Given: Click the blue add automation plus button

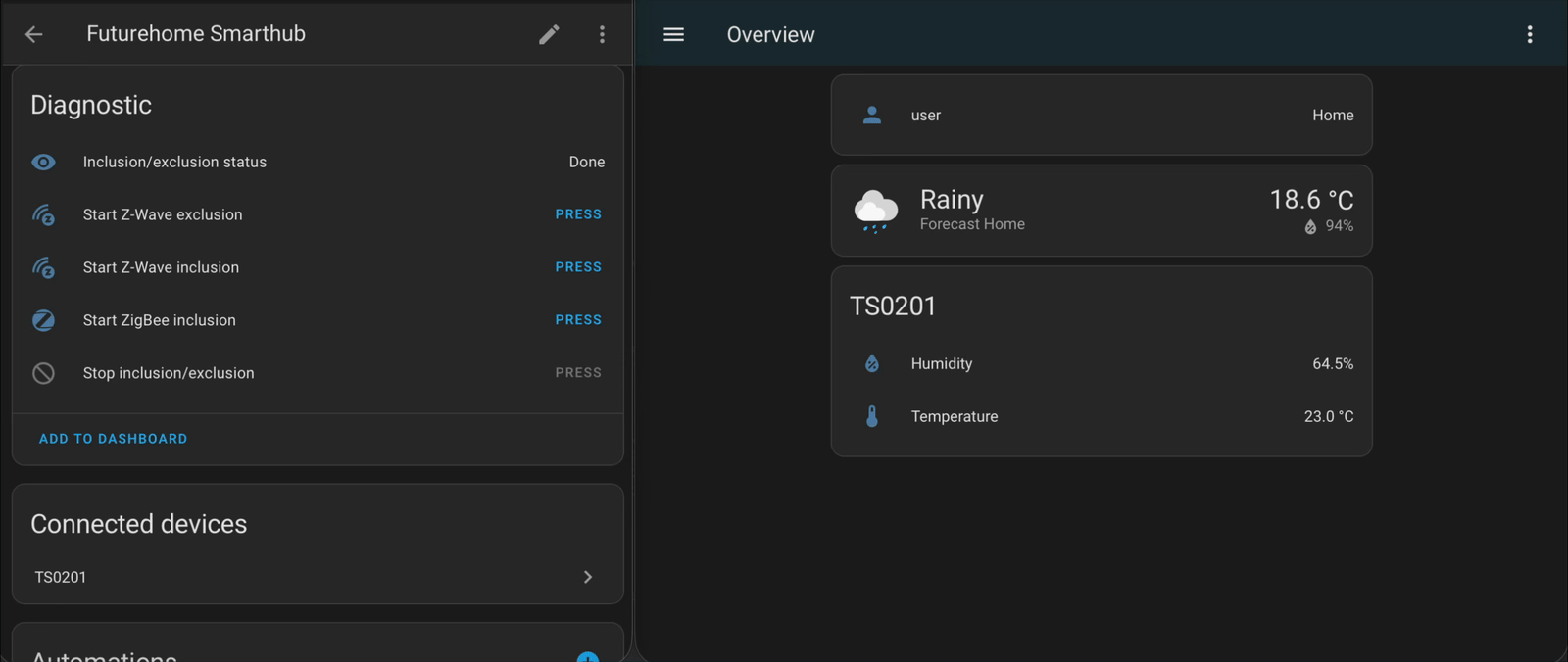Looking at the screenshot, I should pyautogui.click(x=587, y=656).
